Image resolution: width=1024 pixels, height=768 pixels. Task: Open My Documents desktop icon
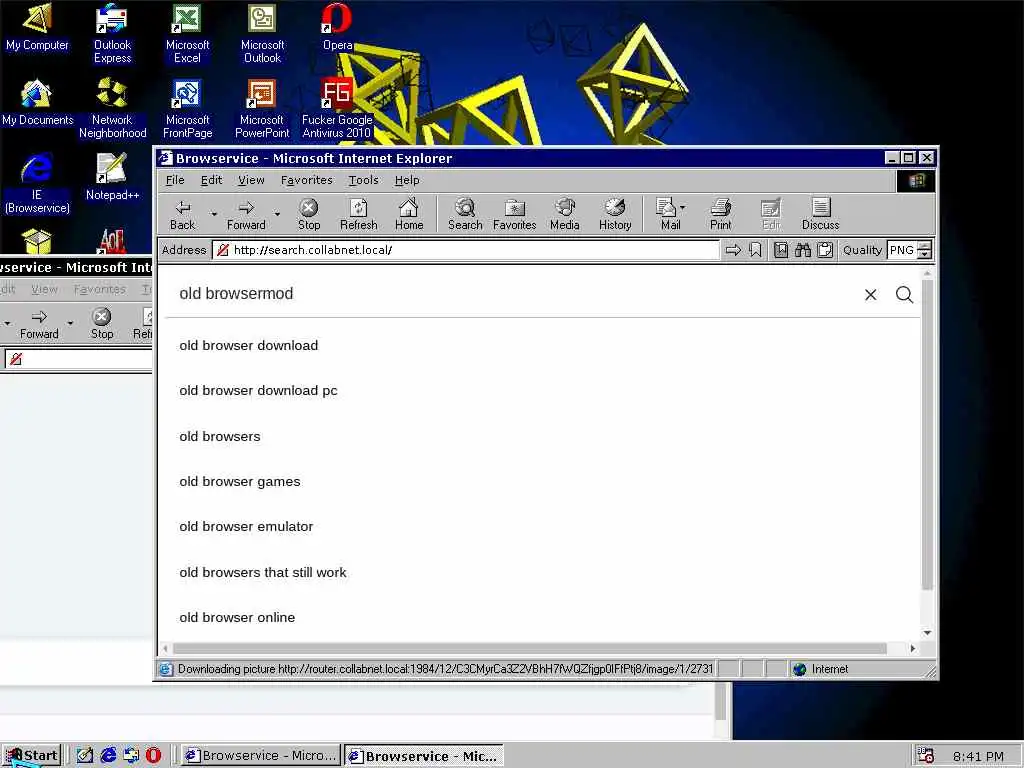[37, 103]
